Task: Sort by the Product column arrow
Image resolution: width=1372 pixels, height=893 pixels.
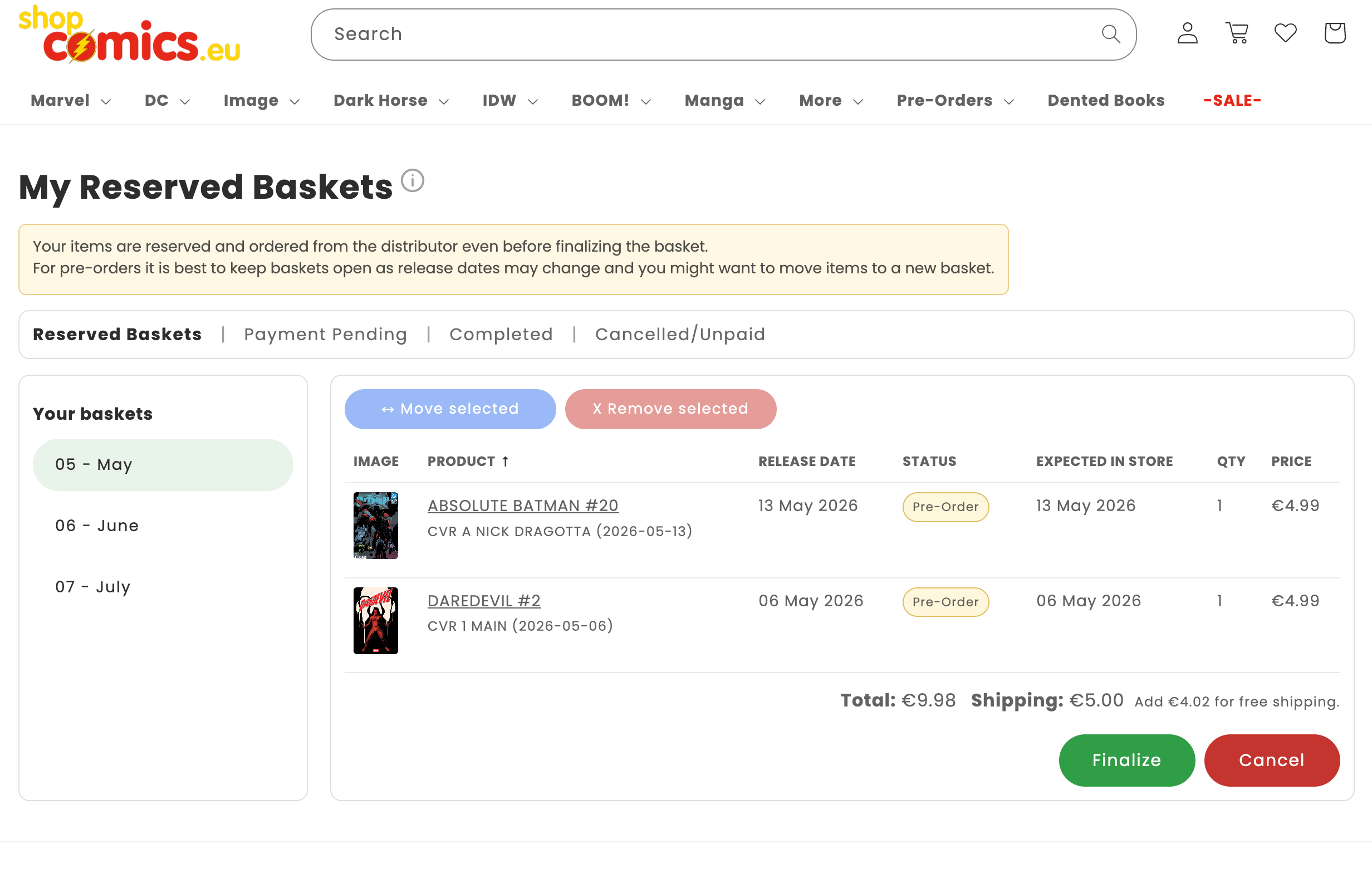Action: [505, 461]
